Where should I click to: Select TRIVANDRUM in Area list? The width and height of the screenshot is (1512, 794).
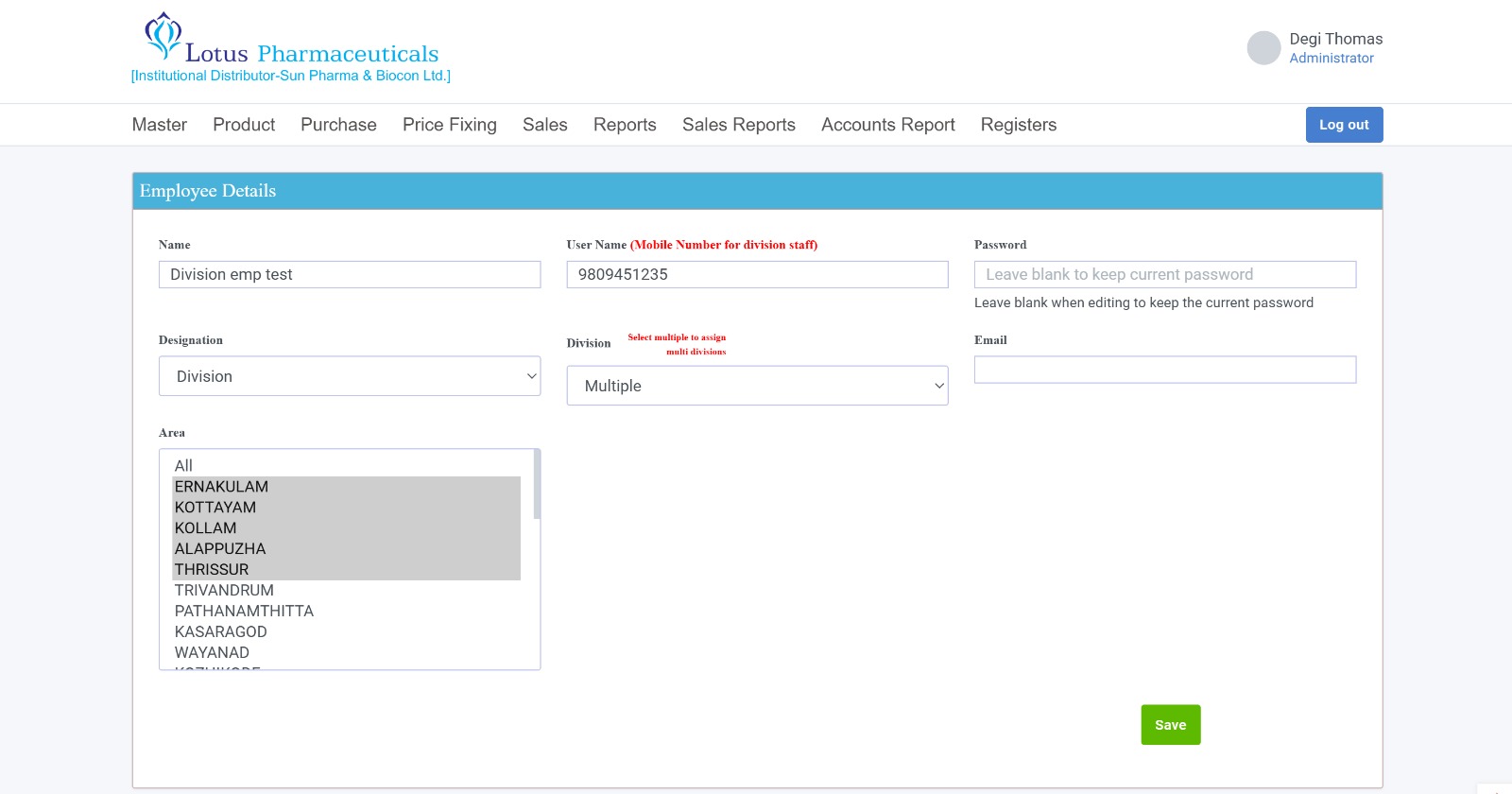click(224, 591)
